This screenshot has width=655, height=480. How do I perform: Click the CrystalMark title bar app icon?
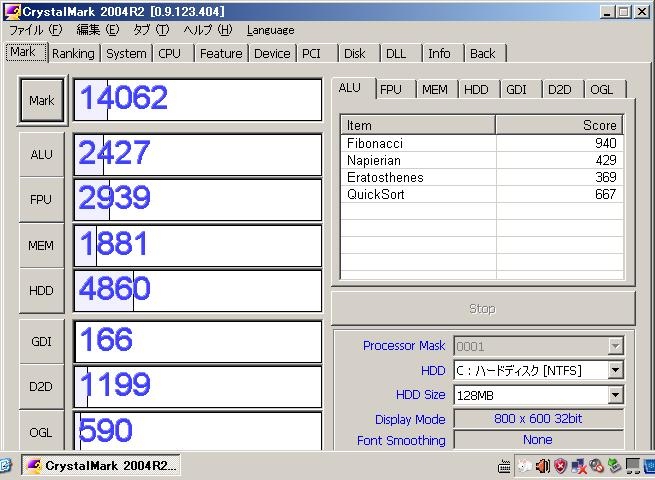[x=12, y=10]
